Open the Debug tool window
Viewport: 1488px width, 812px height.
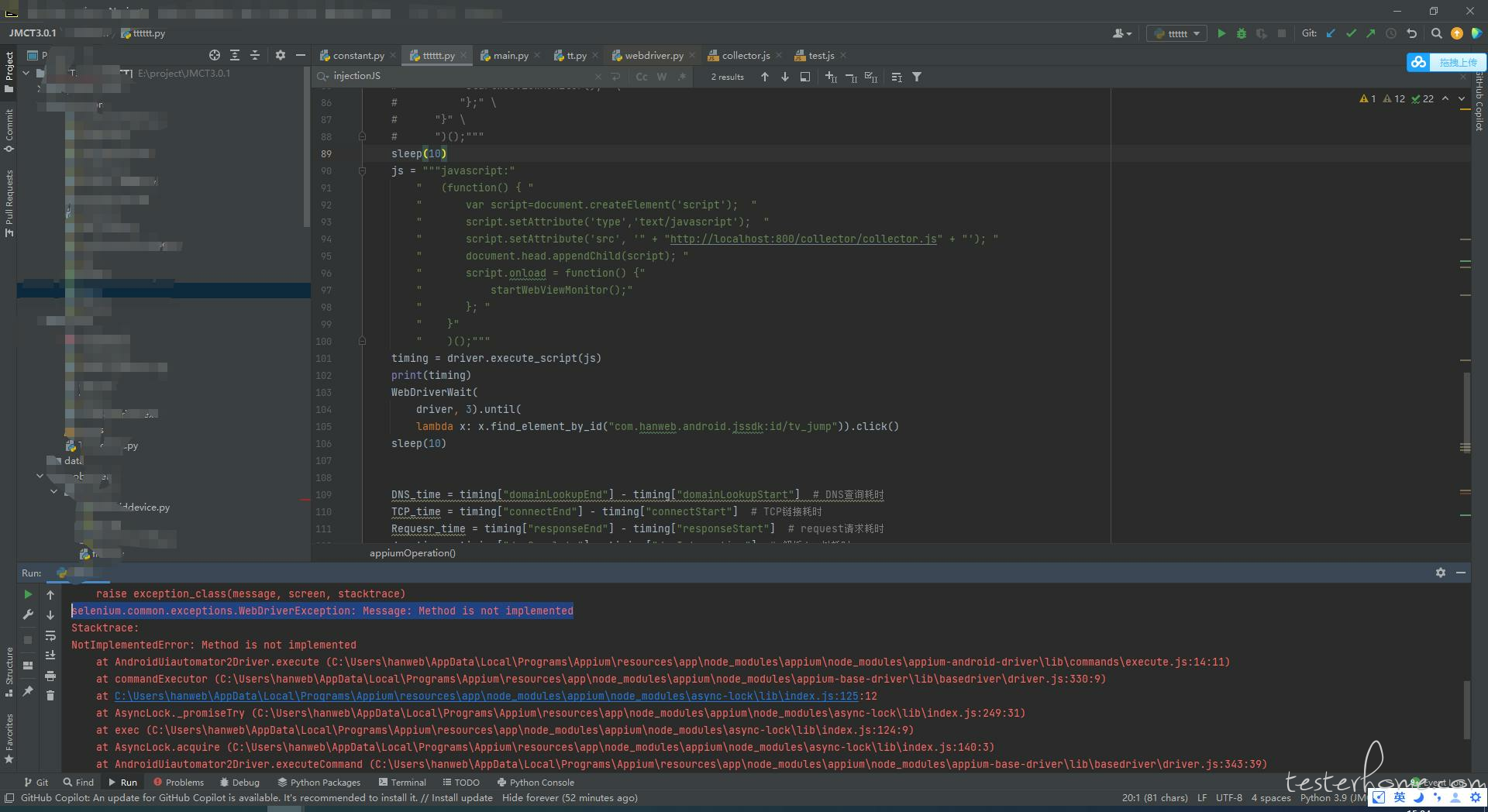coord(239,783)
